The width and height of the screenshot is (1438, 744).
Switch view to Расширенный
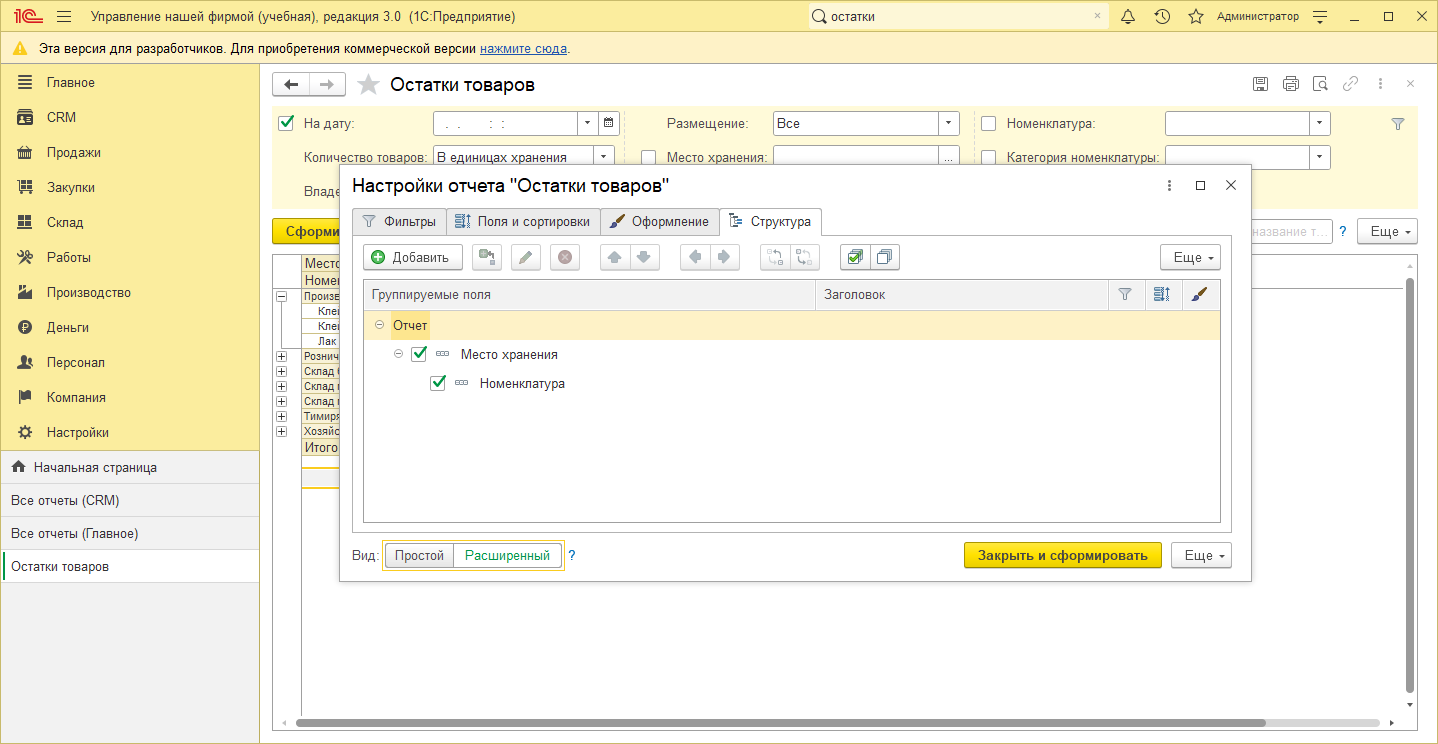tap(507, 555)
